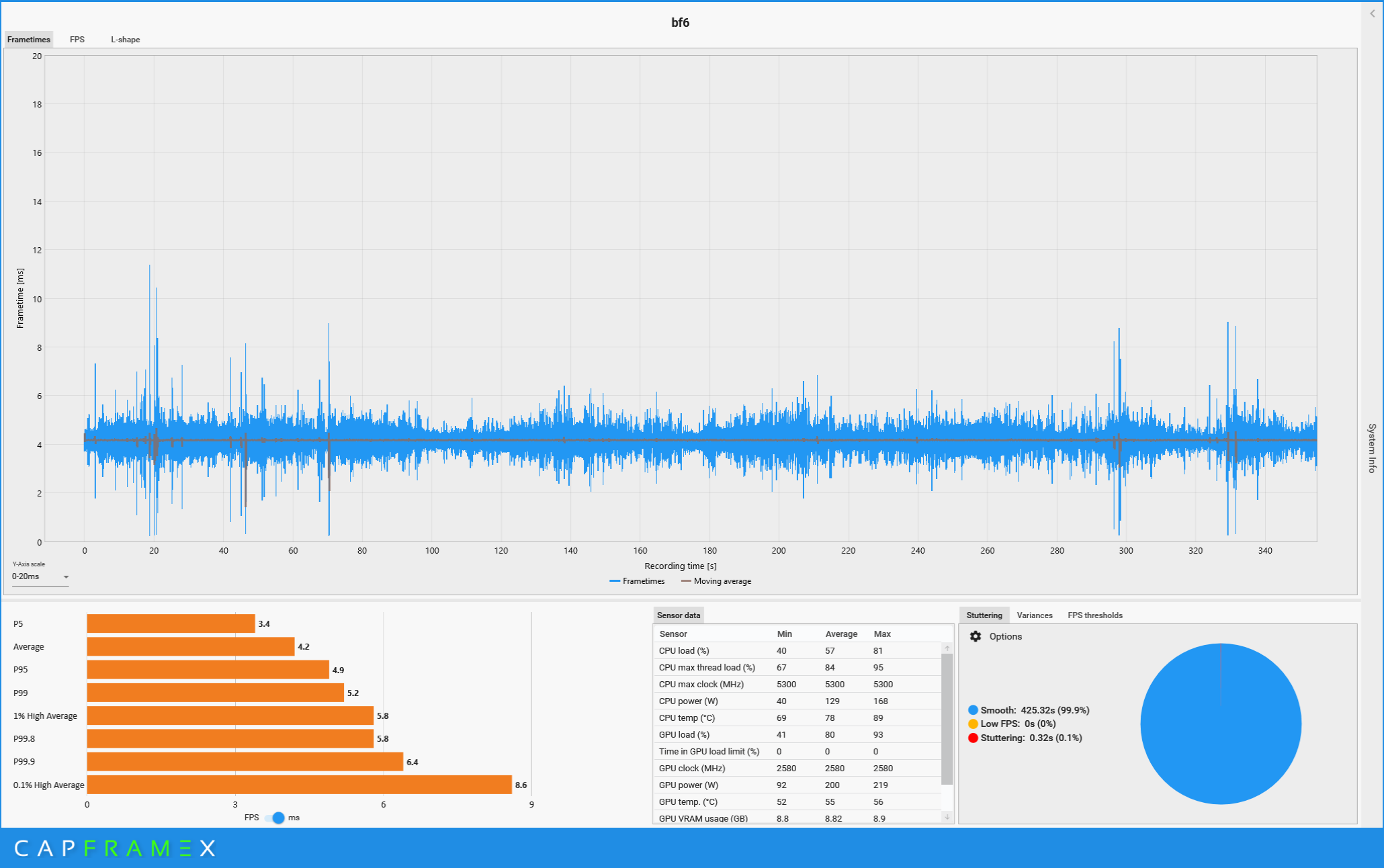Switch to the L-shape tab
Image resolution: width=1384 pixels, height=868 pixels.
click(126, 40)
